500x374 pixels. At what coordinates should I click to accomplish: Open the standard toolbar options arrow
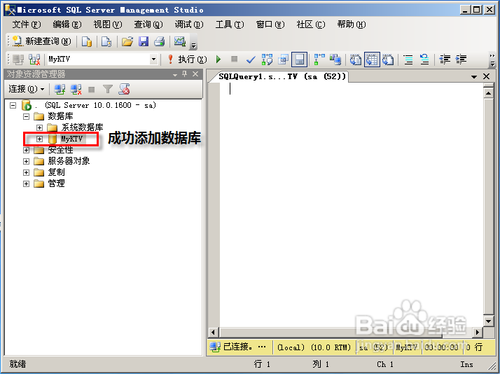193,44
